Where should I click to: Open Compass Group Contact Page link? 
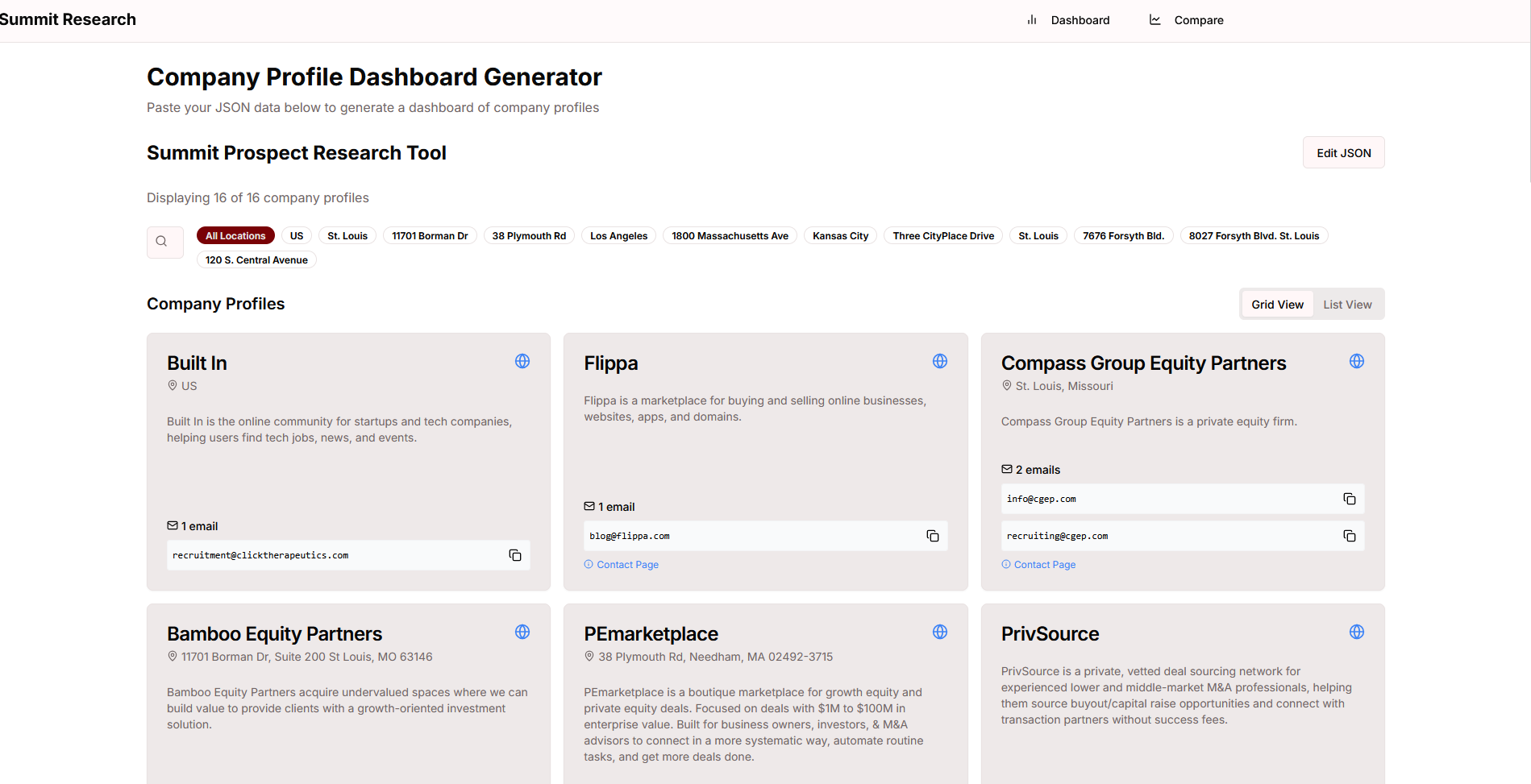[1044, 565]
